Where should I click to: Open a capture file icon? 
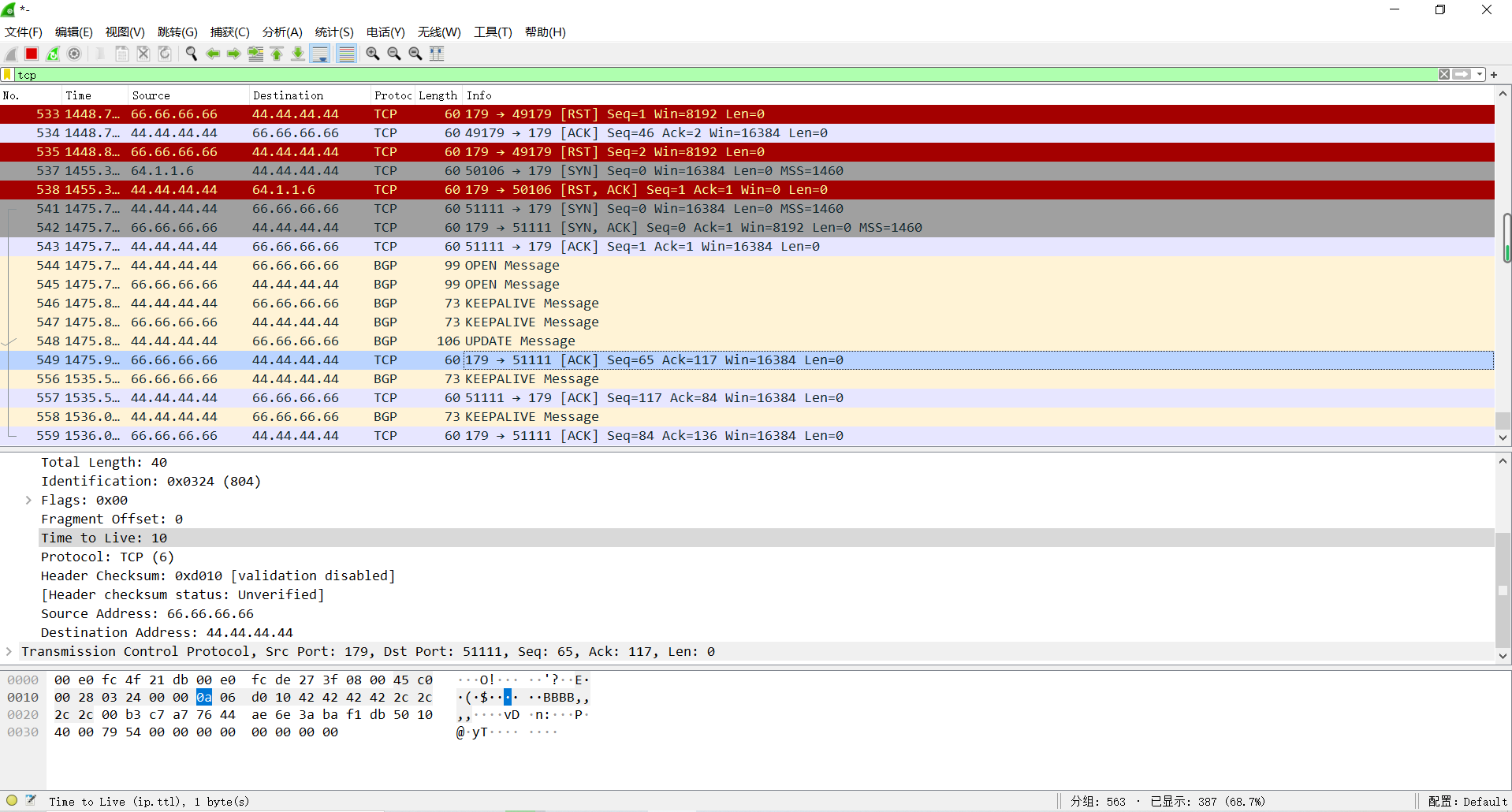click(x=101, y=54)
